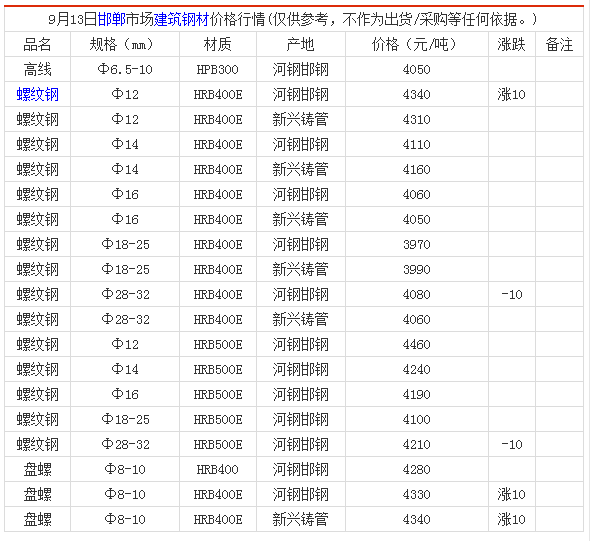This screenshot has width=592, height=541.
Task: Click the 涨10 cell beside price 4330
Action: [x=512, y=494]
